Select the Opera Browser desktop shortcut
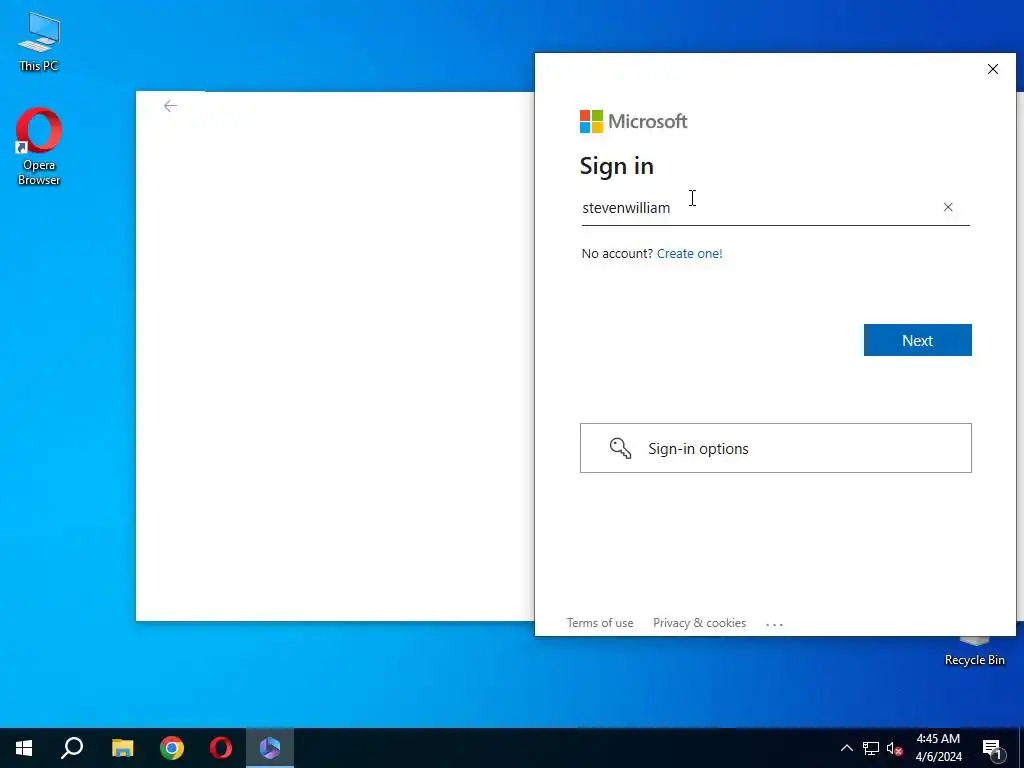Screen dimensions: 1024x768 click(39, 147)
